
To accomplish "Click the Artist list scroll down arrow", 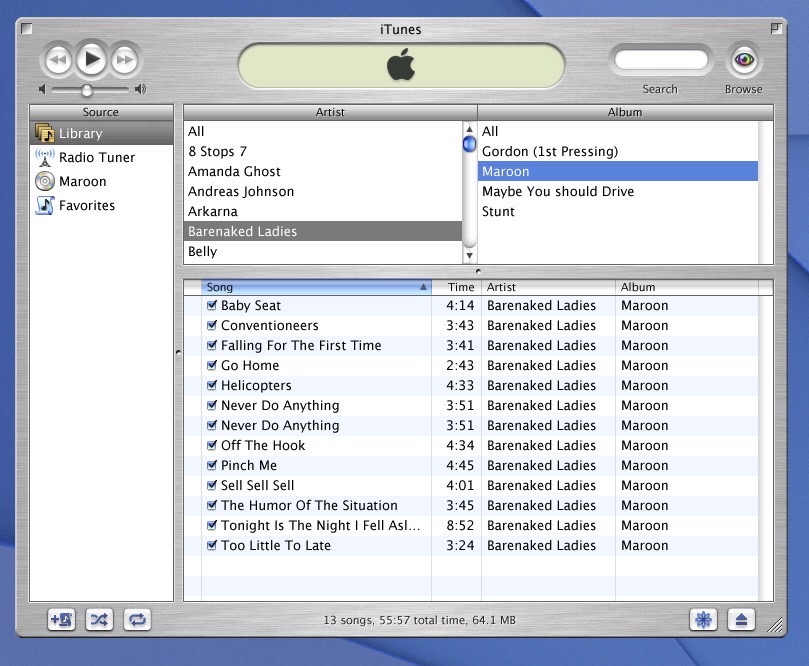I will pyautogui.click(x=470, y=255).
